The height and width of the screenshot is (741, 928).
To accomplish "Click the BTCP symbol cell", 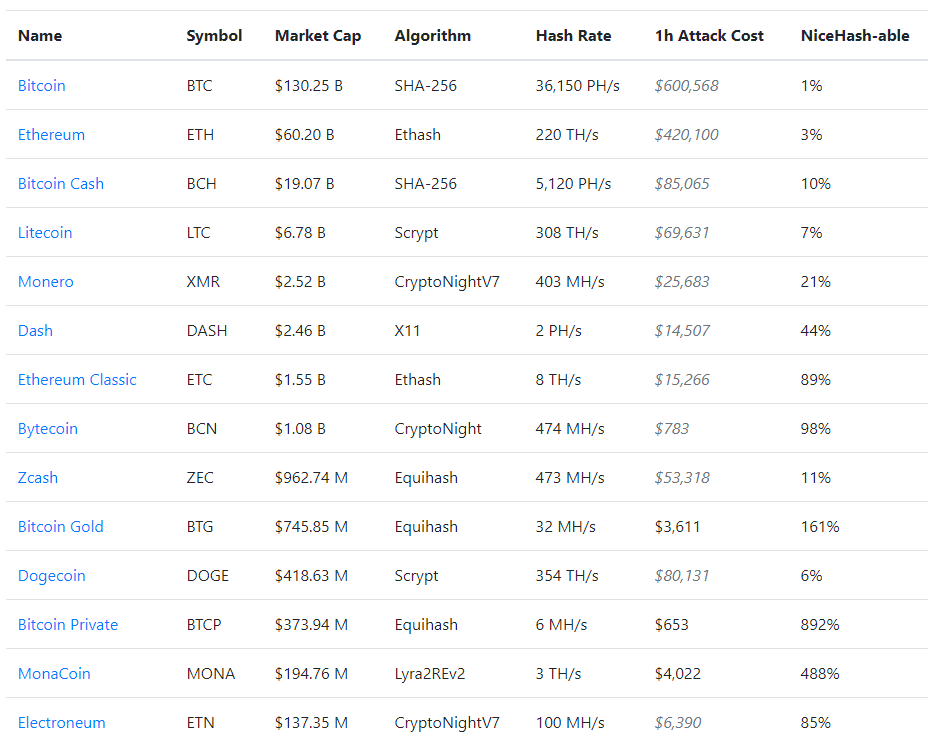I will 204,625.
